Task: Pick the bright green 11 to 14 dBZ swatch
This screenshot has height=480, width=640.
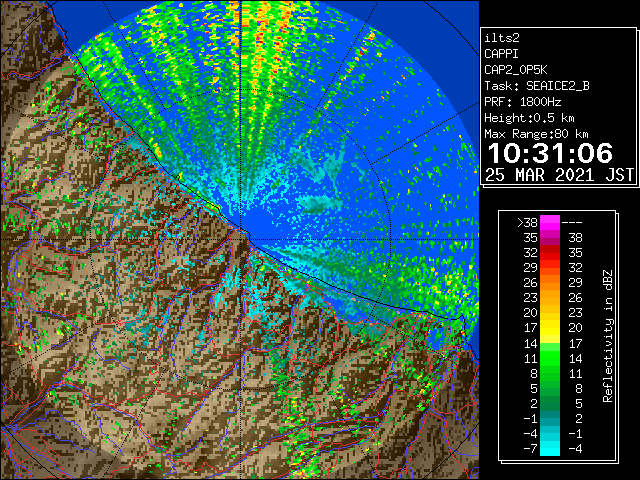Action: [x=550, y=358]
